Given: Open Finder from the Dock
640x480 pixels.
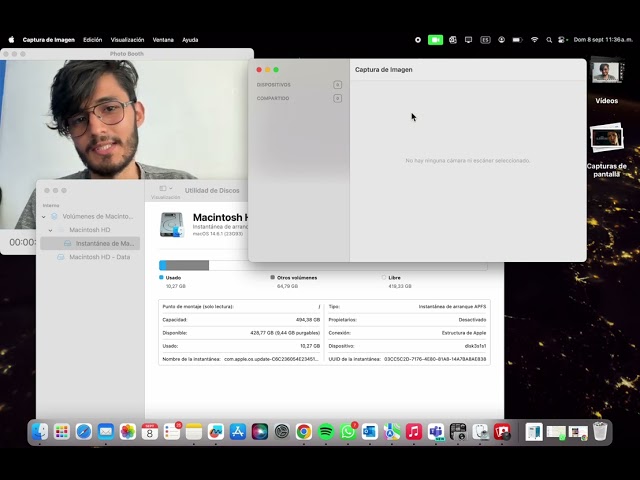Looking at the screenshot, I should [40, 432].
